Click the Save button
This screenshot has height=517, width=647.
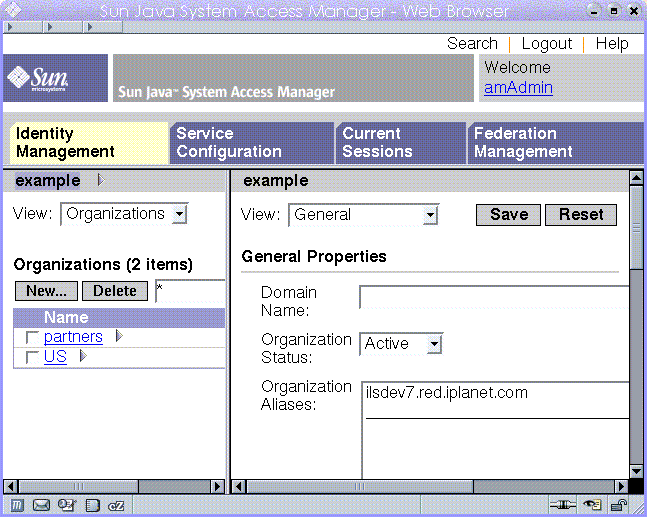coord(508,215)
